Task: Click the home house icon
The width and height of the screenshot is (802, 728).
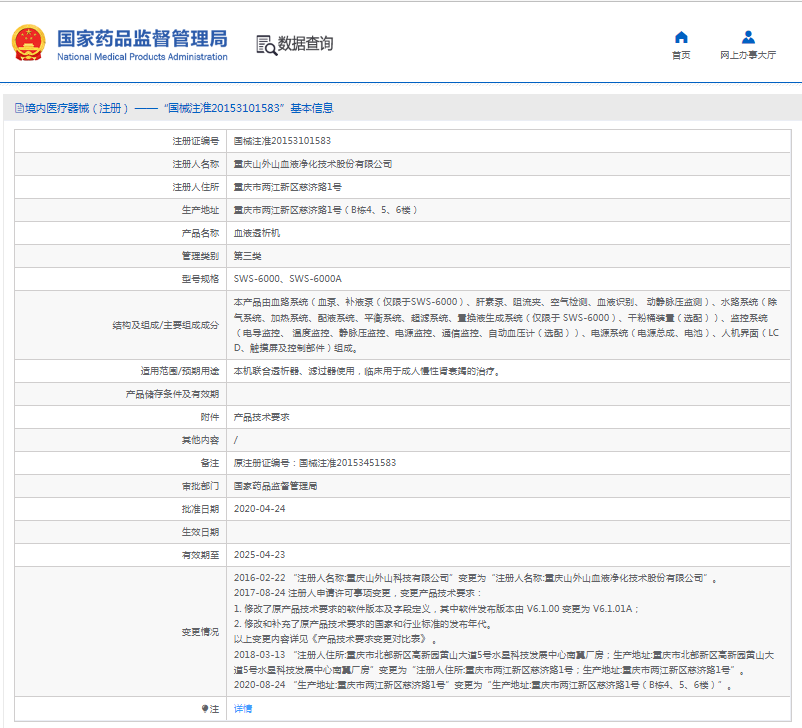Action: point(681,37)
